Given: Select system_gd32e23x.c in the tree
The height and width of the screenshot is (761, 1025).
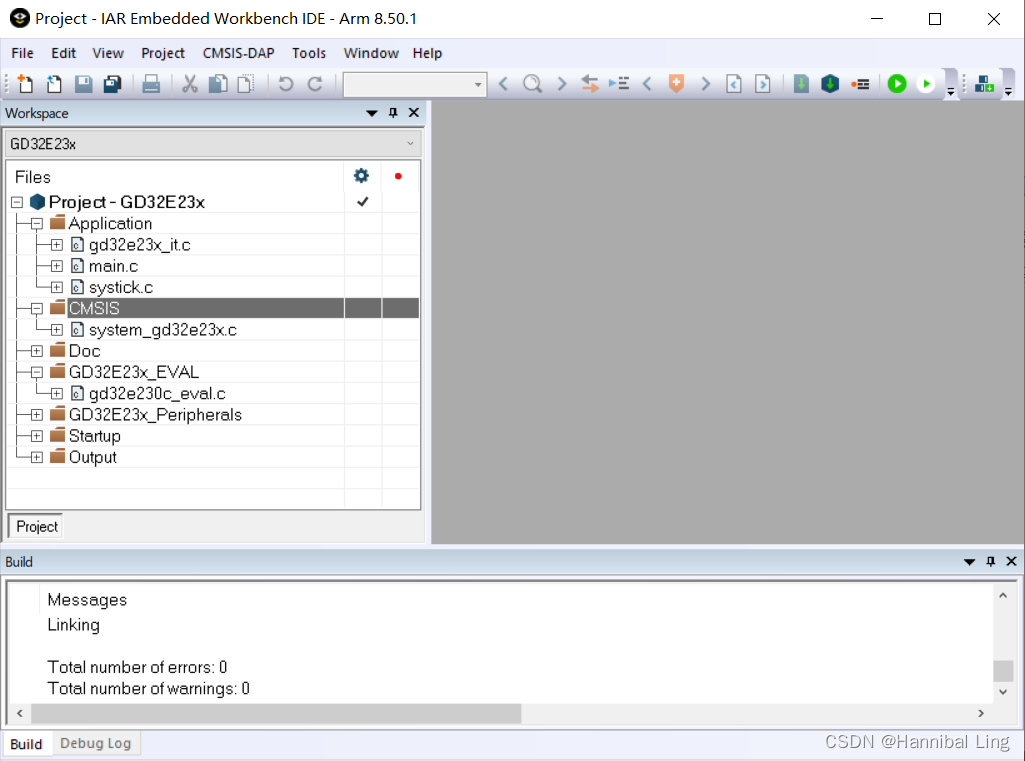Looking at the screenshot, I should point(162,330).
